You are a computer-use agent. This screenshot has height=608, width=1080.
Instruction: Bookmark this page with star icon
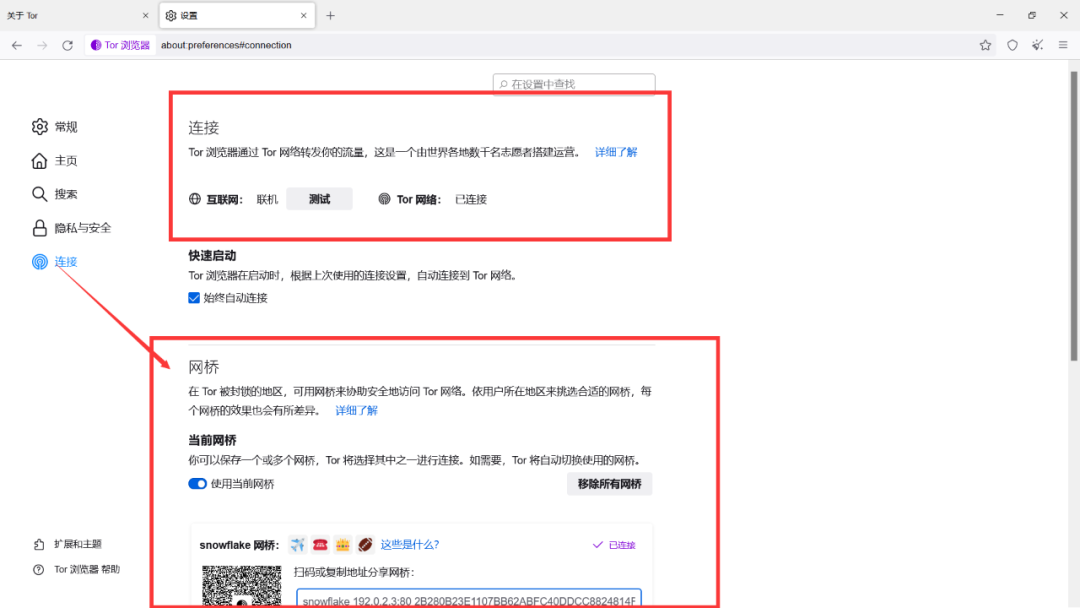[986, 45]
